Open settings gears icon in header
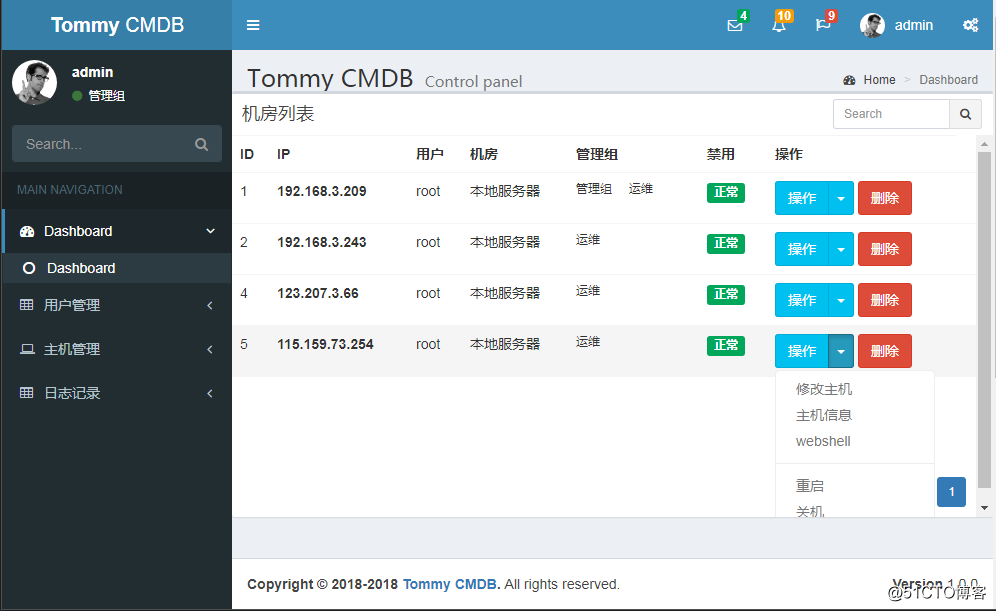 click(x=970, y=25)
